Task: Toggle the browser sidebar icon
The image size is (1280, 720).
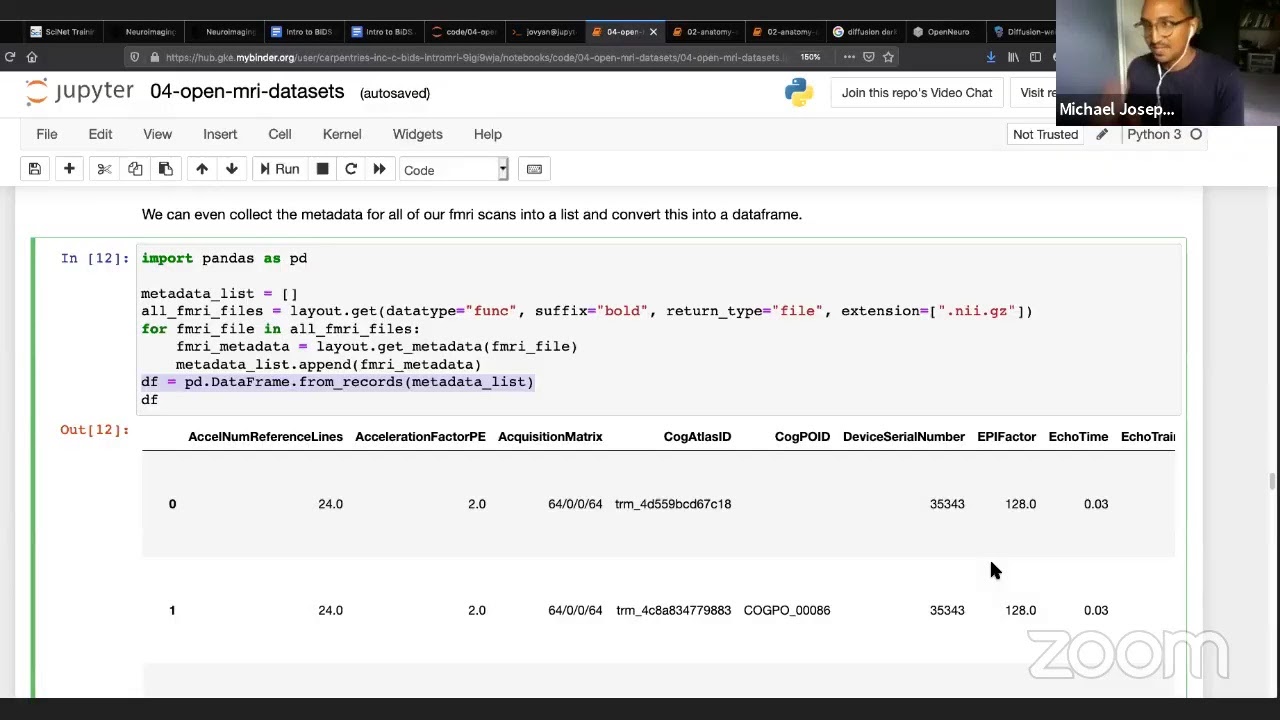Action: 1035,57
